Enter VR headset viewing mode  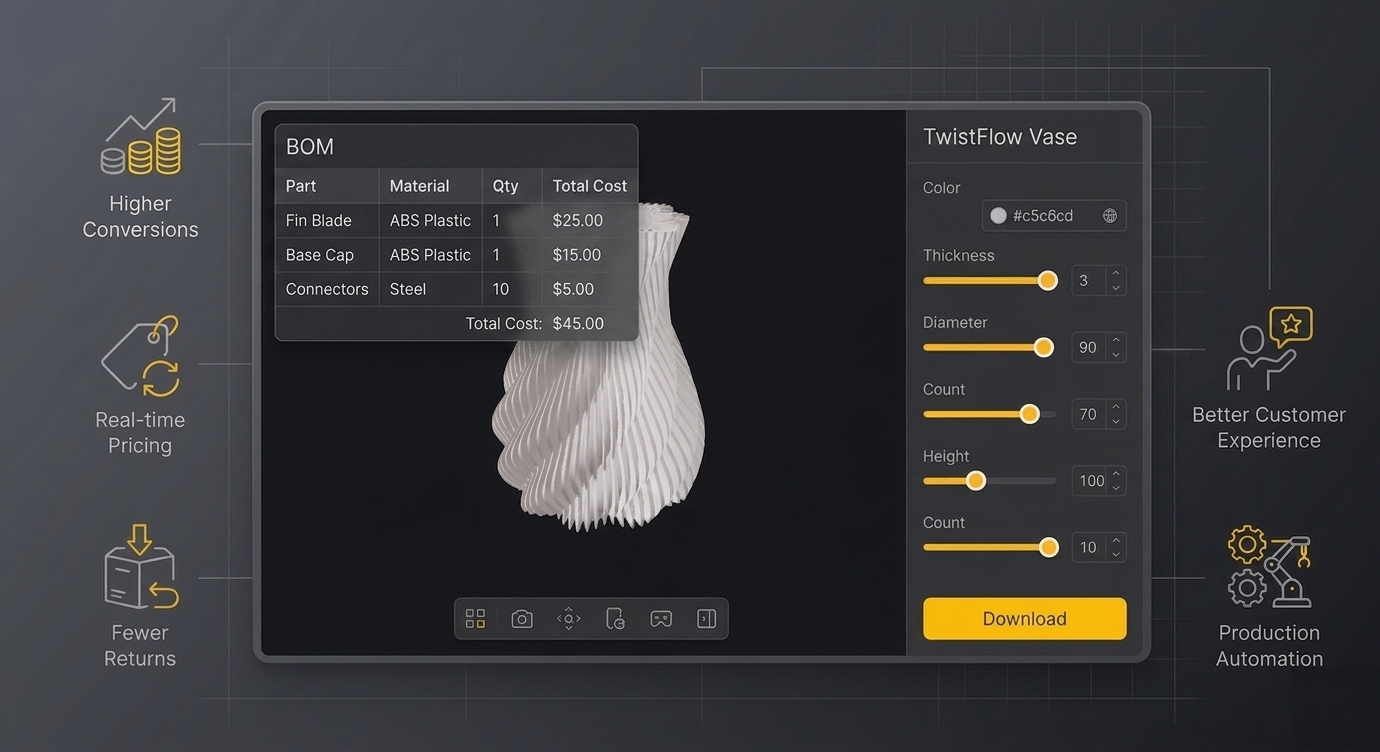tap(661, 619)
